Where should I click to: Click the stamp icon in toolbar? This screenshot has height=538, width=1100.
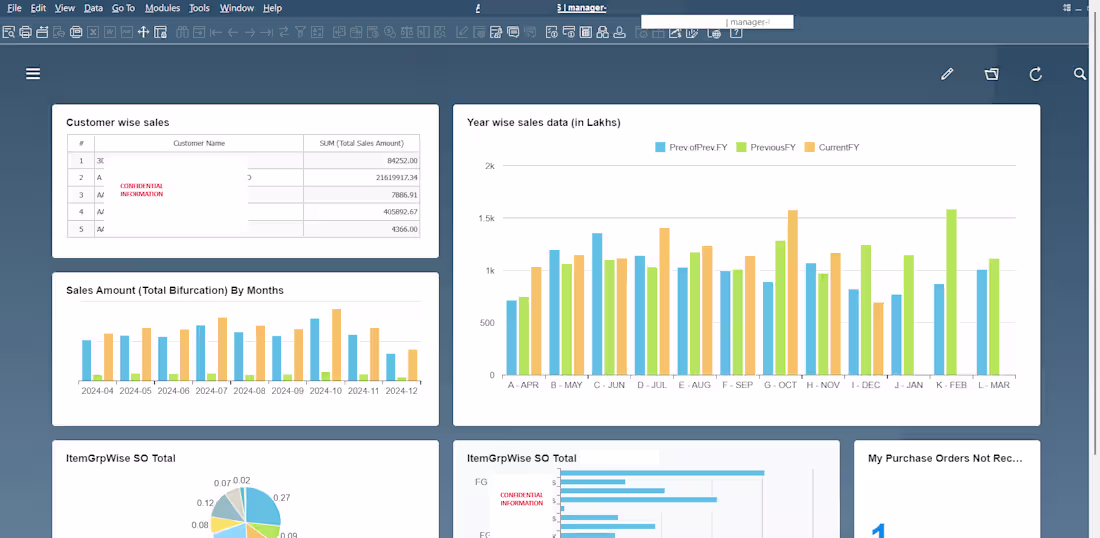click(619, 32)
